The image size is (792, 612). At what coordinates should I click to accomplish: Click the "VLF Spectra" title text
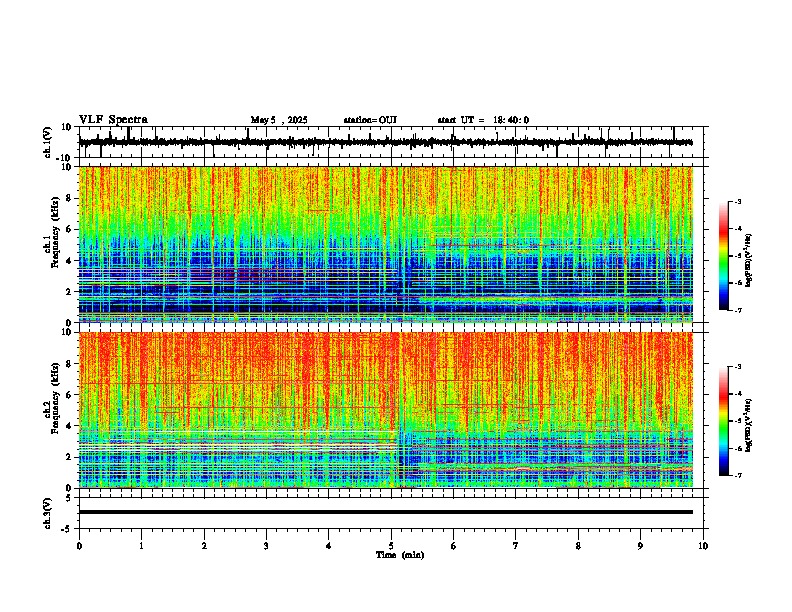tap(113, 120)
